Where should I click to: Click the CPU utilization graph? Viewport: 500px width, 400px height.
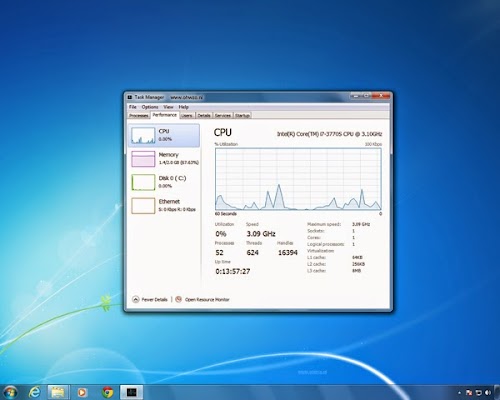(298, 179)
